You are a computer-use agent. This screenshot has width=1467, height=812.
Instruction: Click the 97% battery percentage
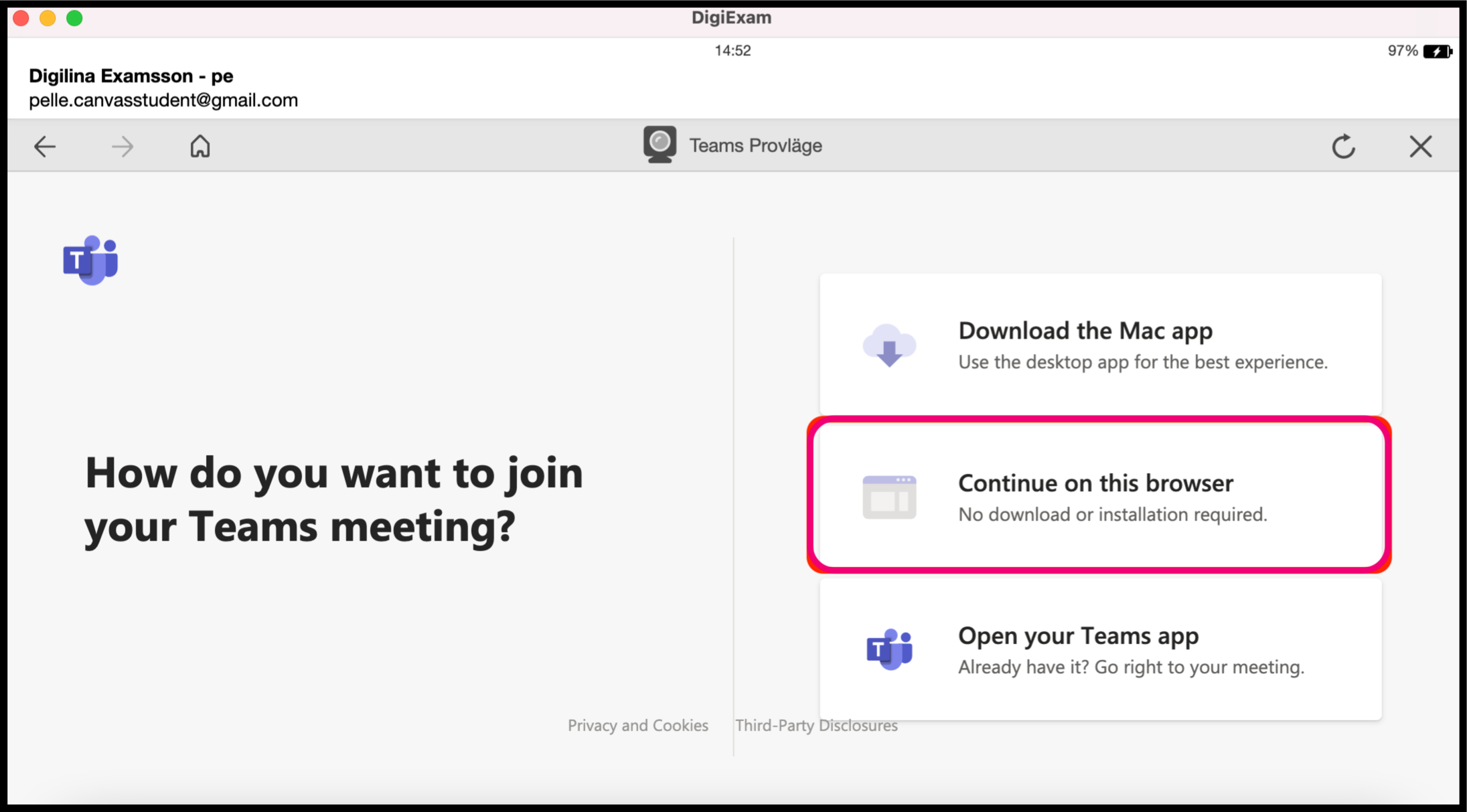click(x=1403, y=51)
